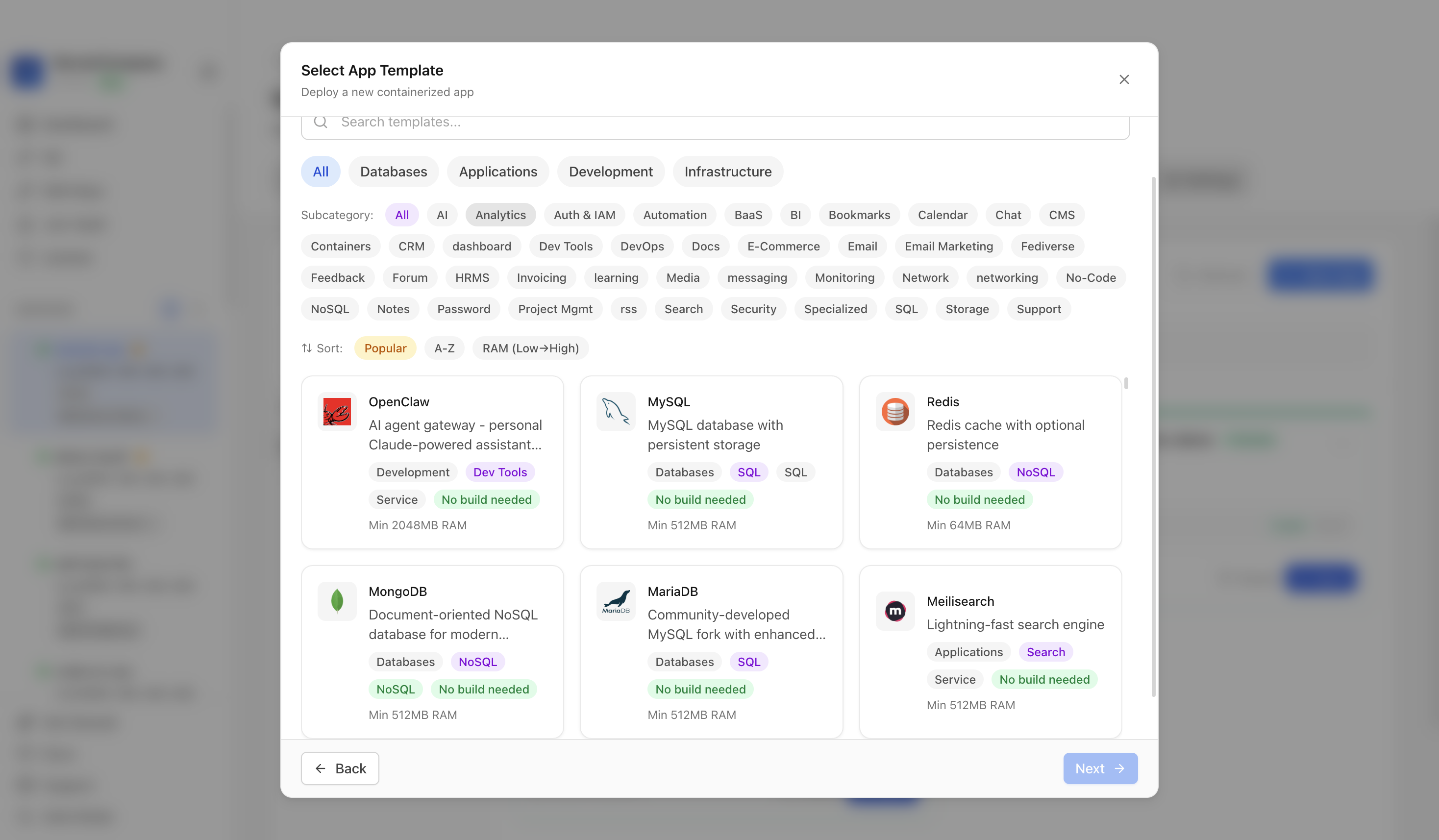This screenshot has width=1439, height=840.
Task: Select the MariaDB template card title
Action: [672, 591]
